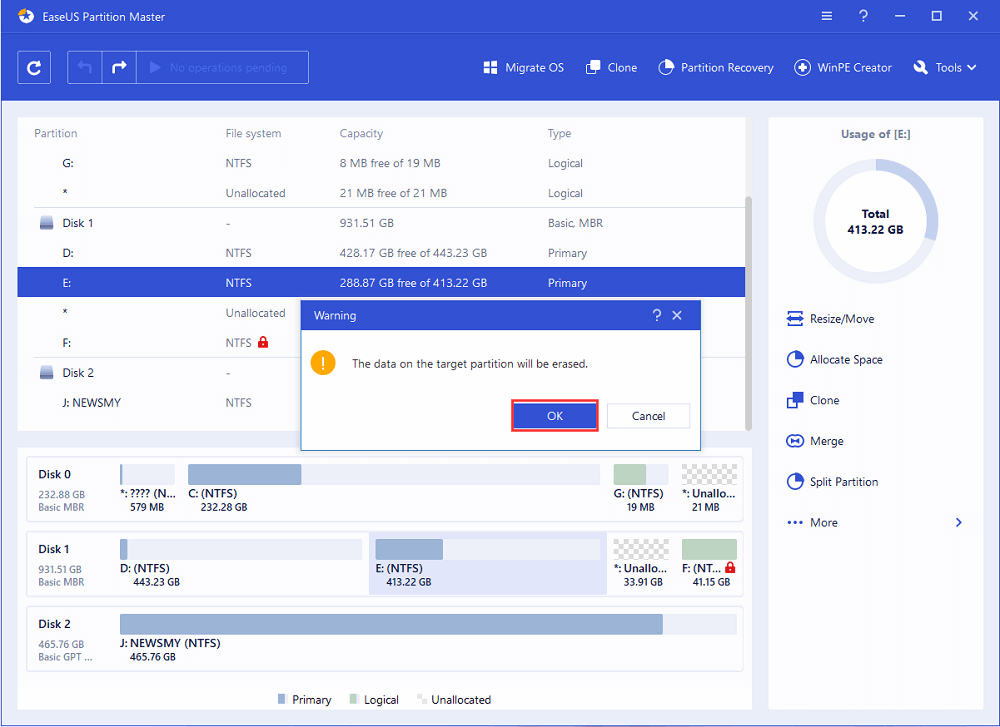
Task: Click the usage donut chart for E:
Action: [x=876, y=221]
